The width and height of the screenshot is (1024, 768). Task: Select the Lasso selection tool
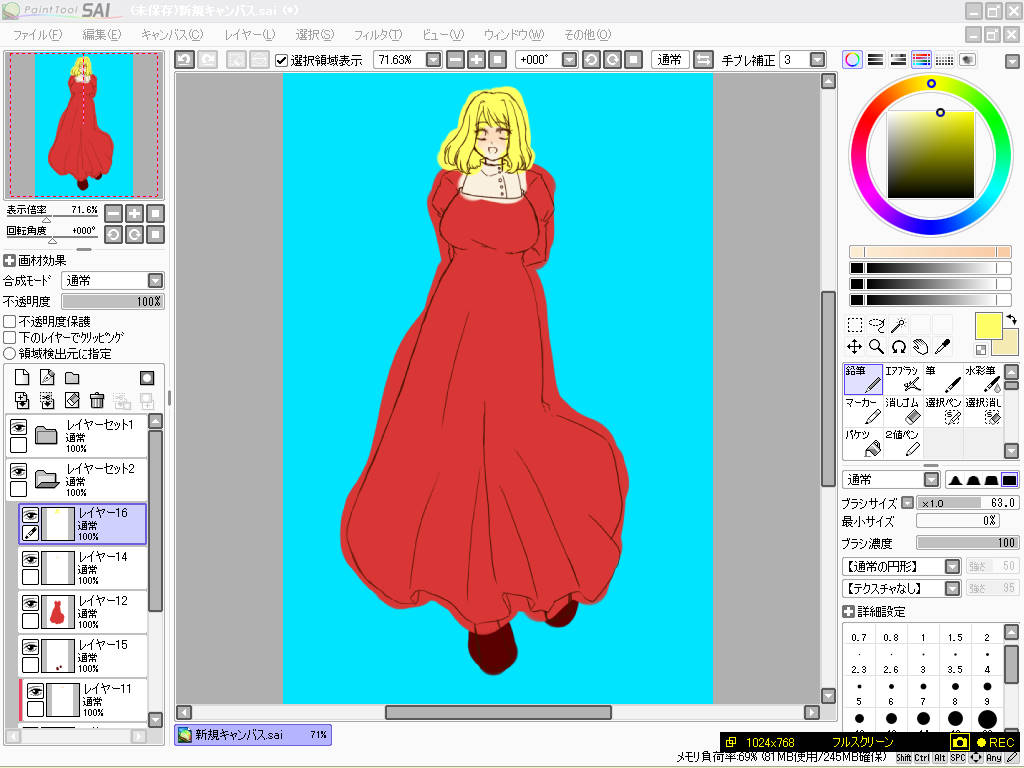click(877, 325)
